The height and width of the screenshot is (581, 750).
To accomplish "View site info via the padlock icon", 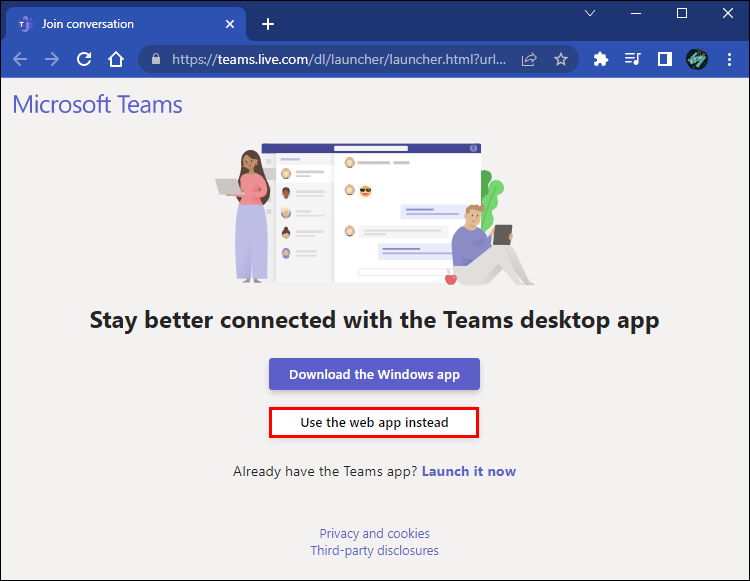I will [x=155, y=59].
